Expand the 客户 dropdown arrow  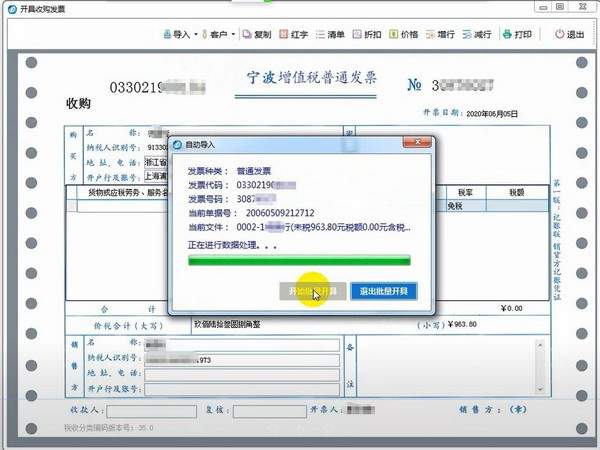pyautogui.click(x=234, y=34)
